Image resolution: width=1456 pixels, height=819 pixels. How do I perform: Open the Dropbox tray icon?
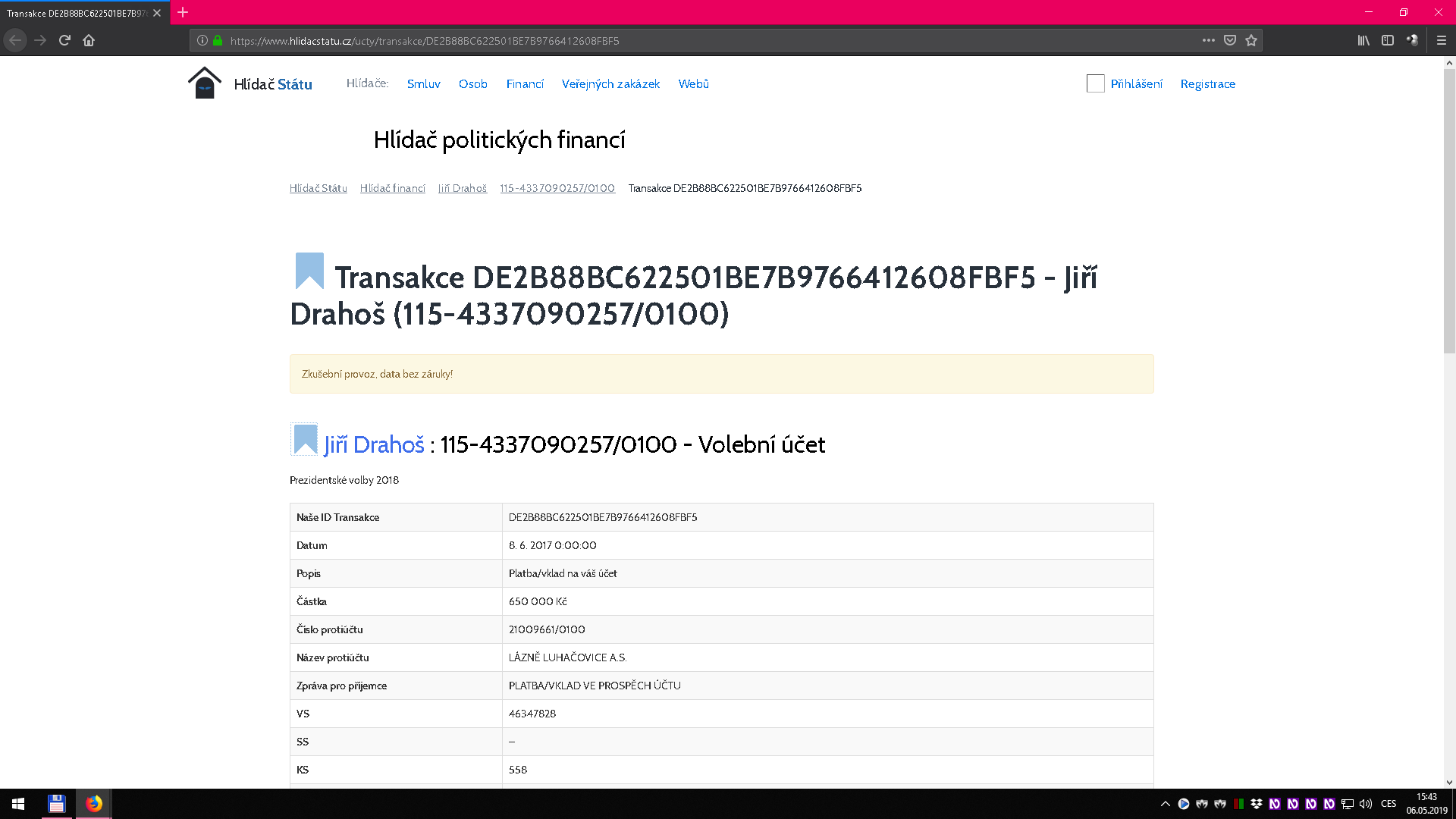tap(1257, 804)
